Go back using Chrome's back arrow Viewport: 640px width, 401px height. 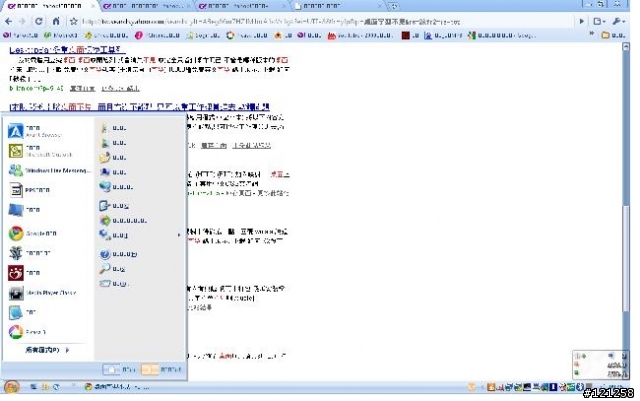tap(9, 21)
